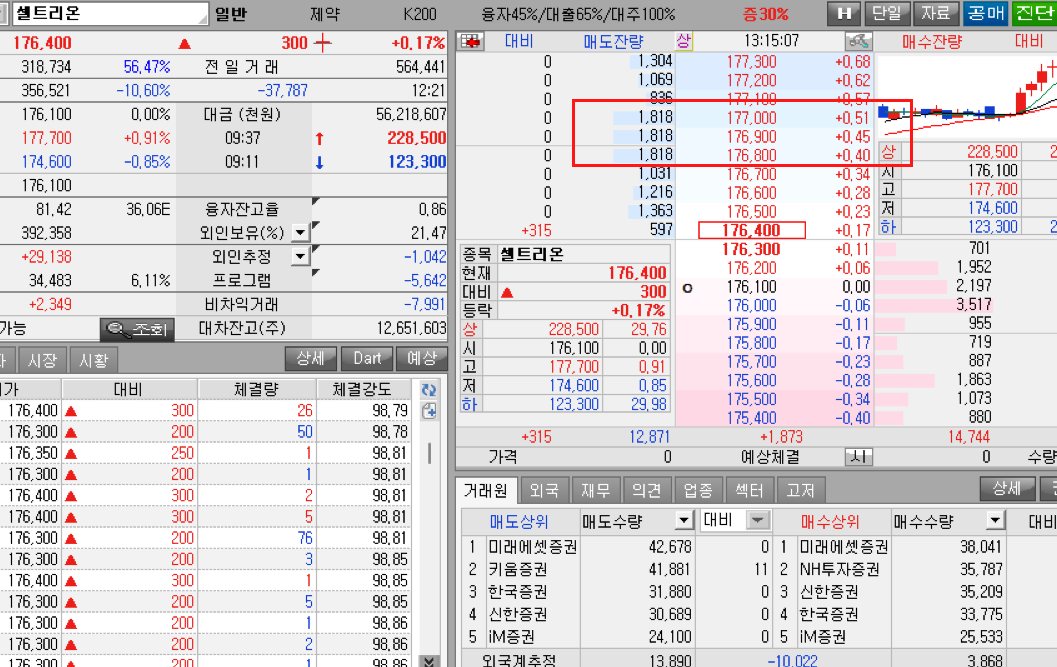Click the 매도상위 column header
Viewport: 1057px width, 667px height.
519,522
